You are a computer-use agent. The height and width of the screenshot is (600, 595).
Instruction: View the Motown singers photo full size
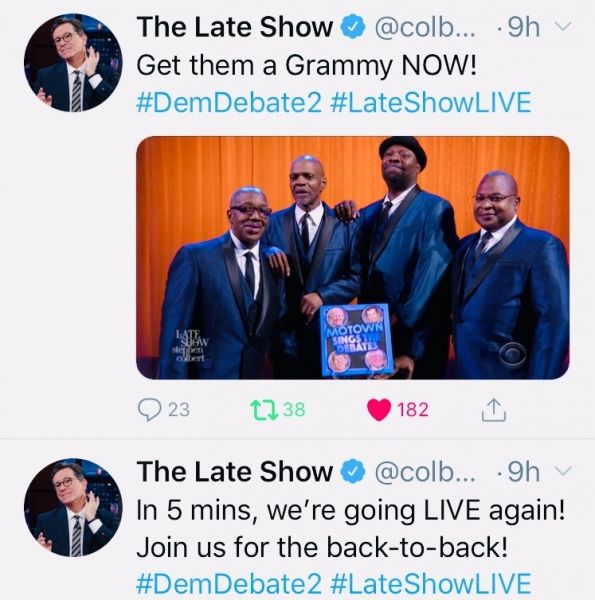pyautogui.click(x=353, y=258)
